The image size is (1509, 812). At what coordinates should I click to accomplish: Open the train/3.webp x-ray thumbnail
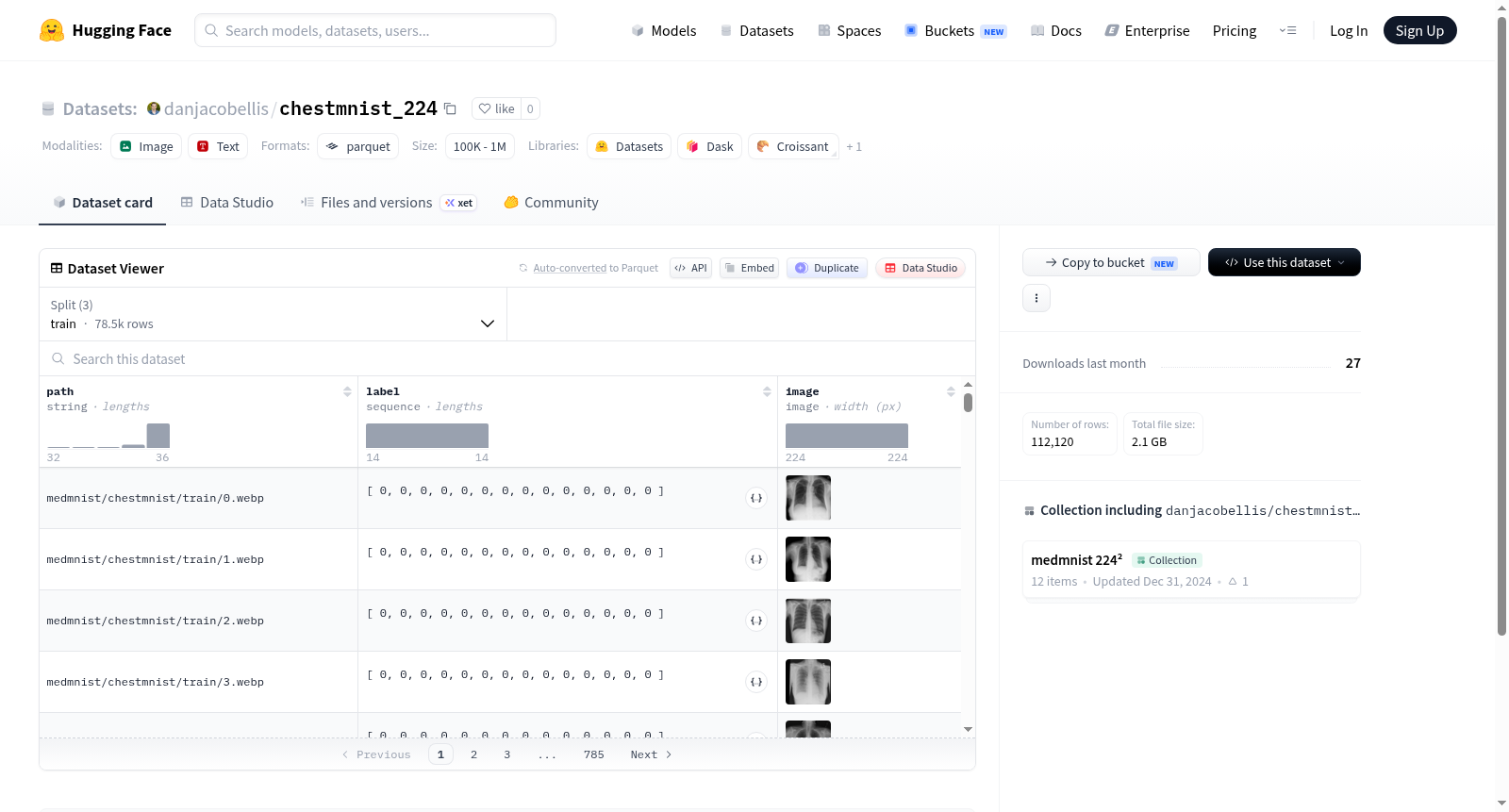coord(808,682)
